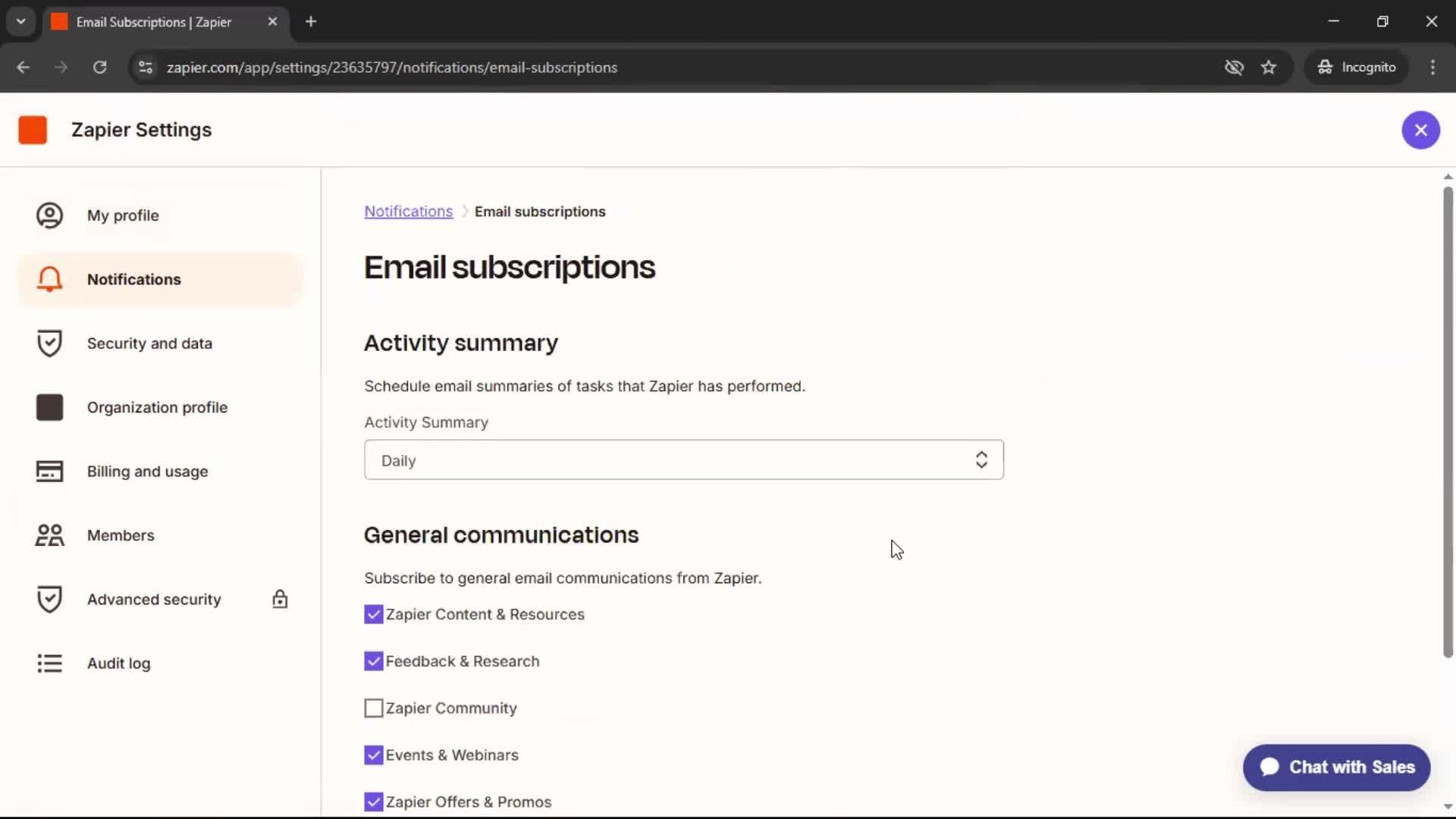Click the Notifications bell icon

point(49,279)
